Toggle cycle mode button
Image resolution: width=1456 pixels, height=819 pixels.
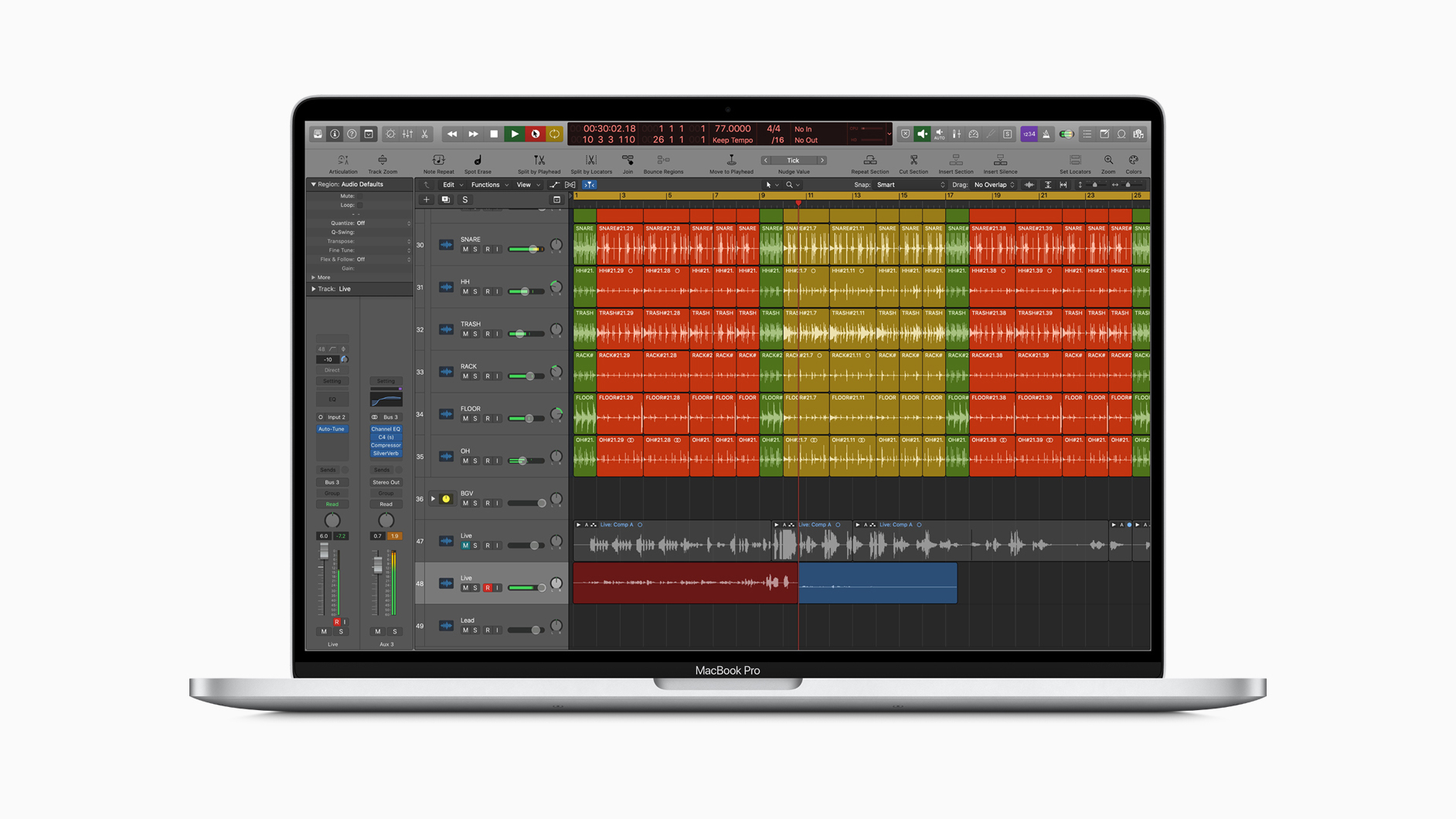point(554,134)
